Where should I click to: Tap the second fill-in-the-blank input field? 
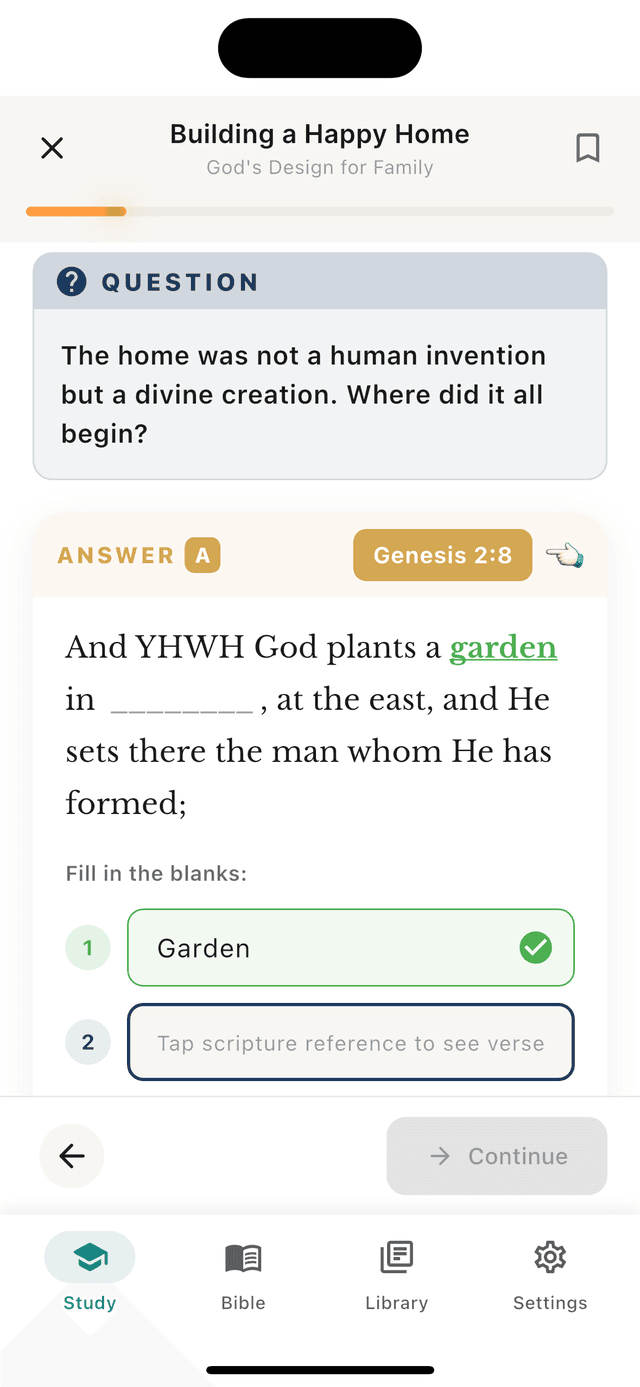pos(350,1042)
